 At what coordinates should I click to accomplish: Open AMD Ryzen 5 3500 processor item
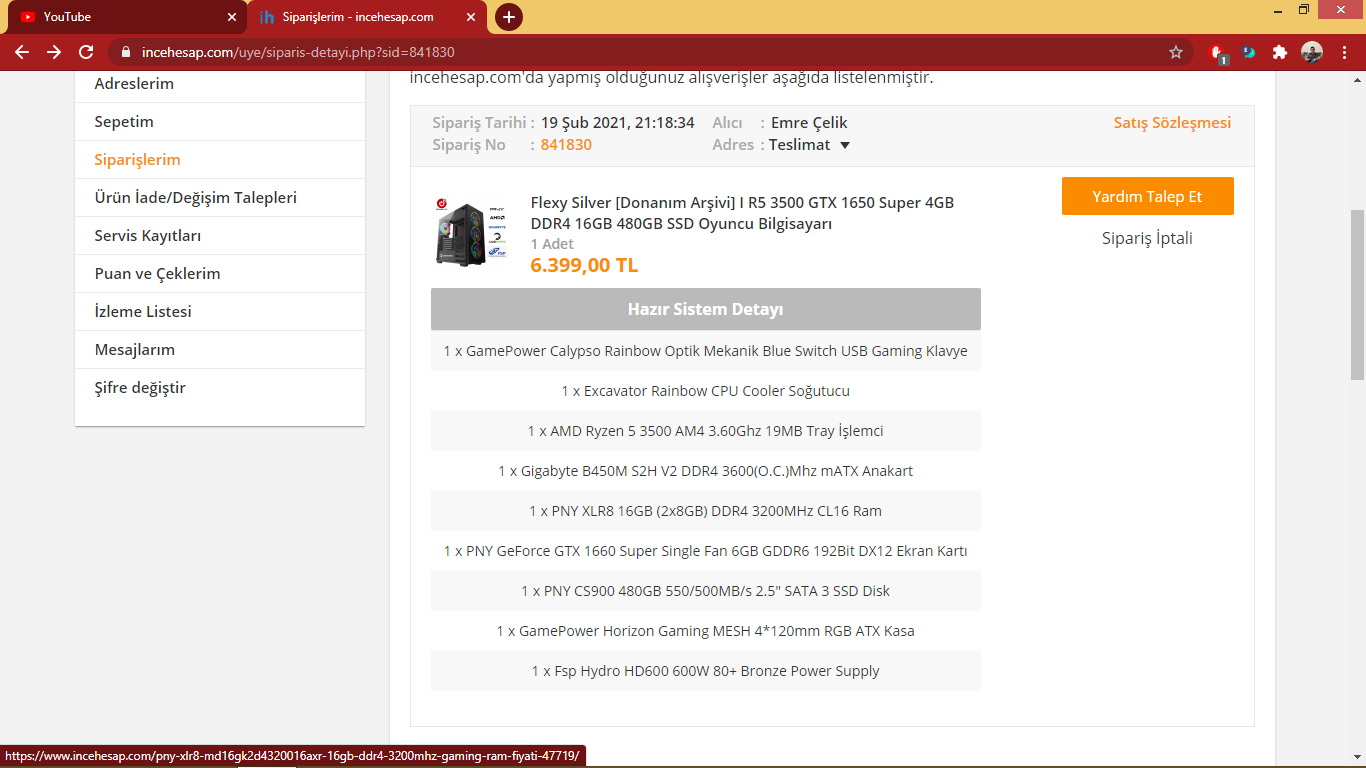click(705, 431)
